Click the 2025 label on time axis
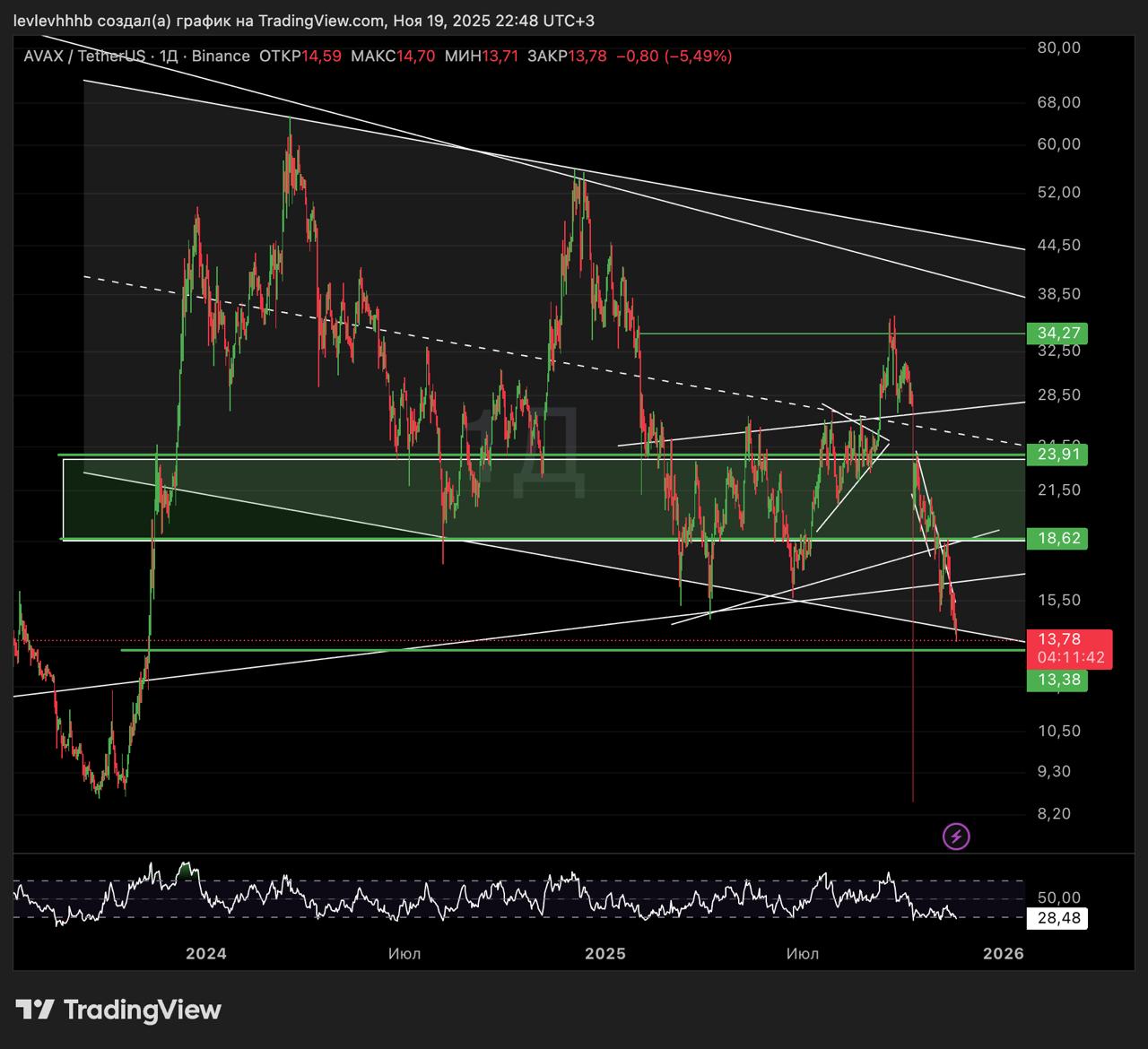 pos(604,953)
